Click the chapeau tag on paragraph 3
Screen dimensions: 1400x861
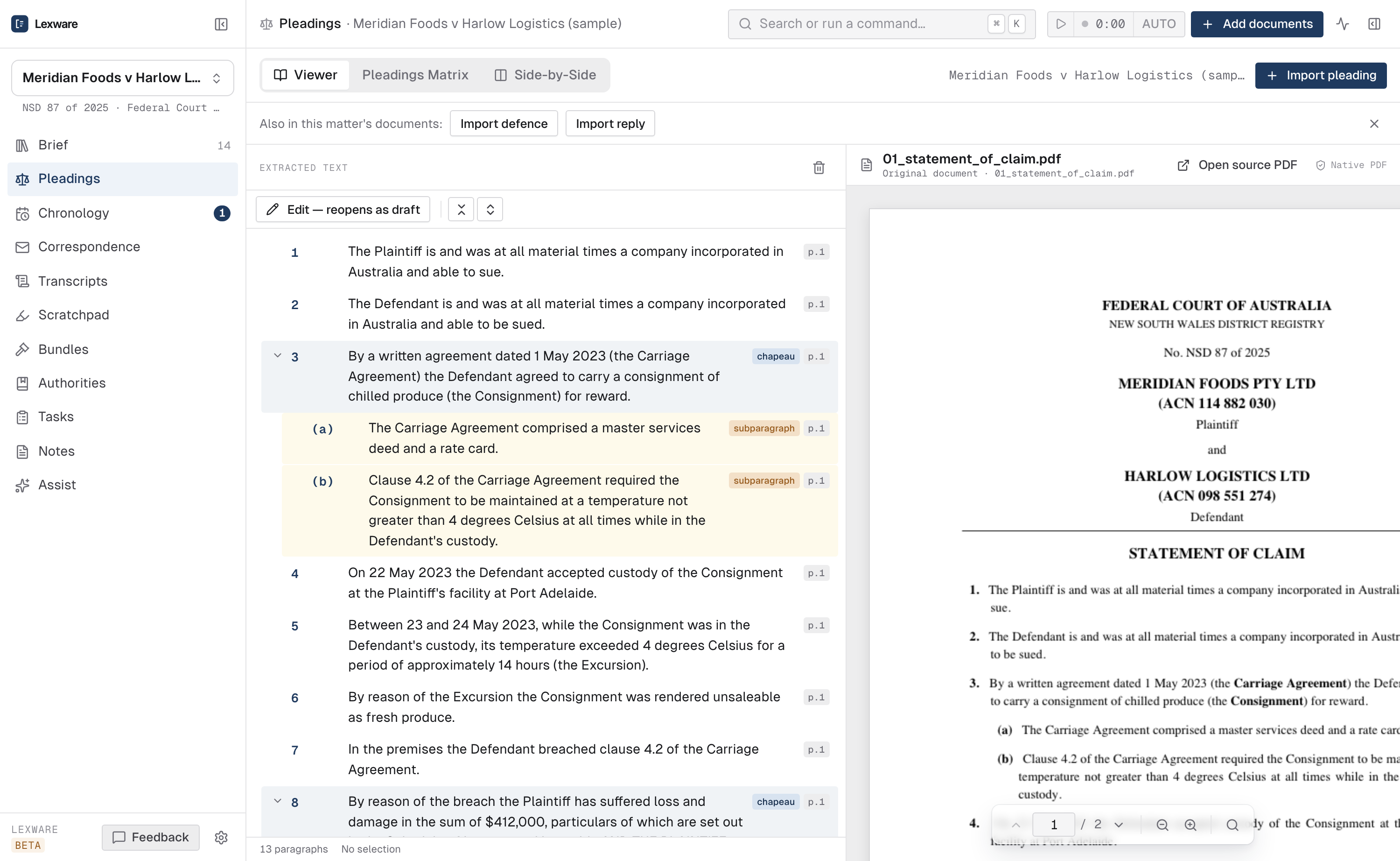775,356
